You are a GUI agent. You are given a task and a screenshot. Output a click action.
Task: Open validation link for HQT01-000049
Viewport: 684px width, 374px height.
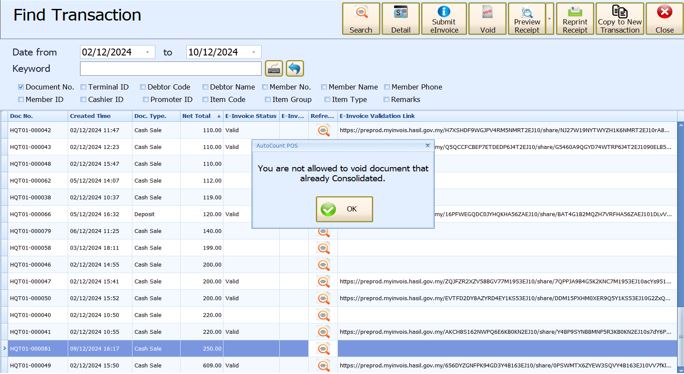coord(506,365)
